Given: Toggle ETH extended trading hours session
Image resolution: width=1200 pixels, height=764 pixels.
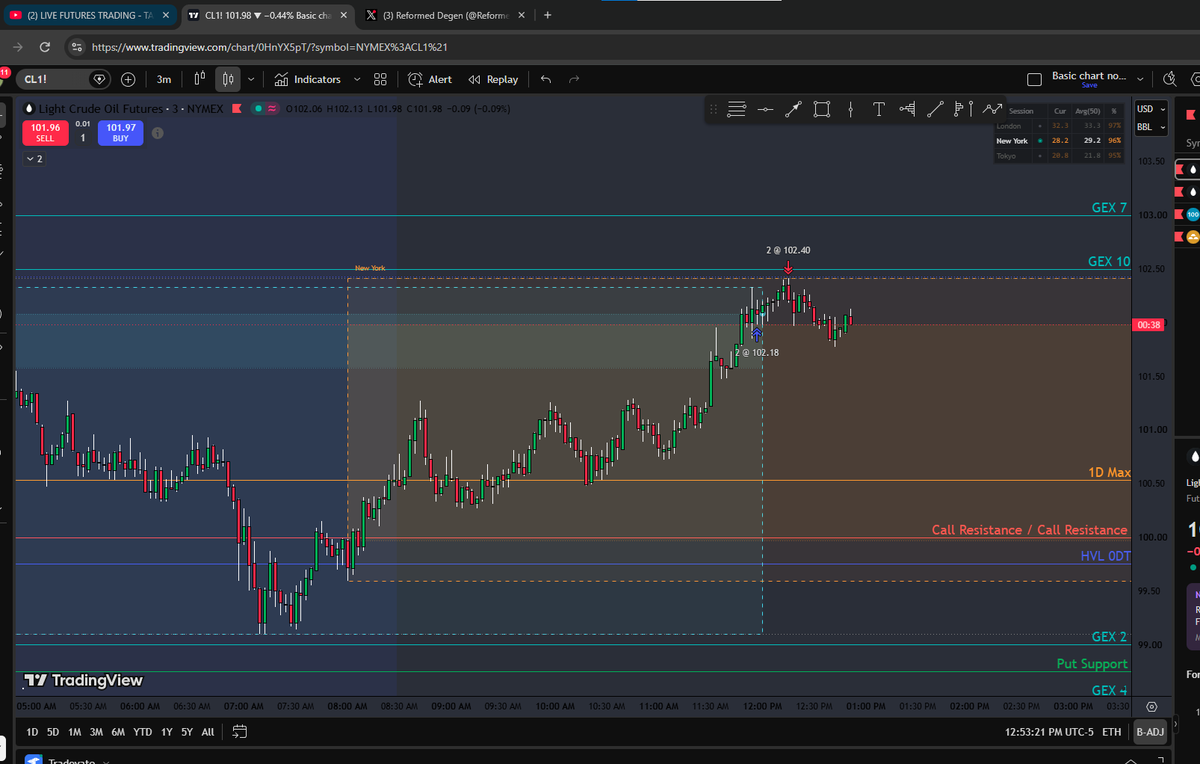Looking at the screenshot, I should 1111,732.
